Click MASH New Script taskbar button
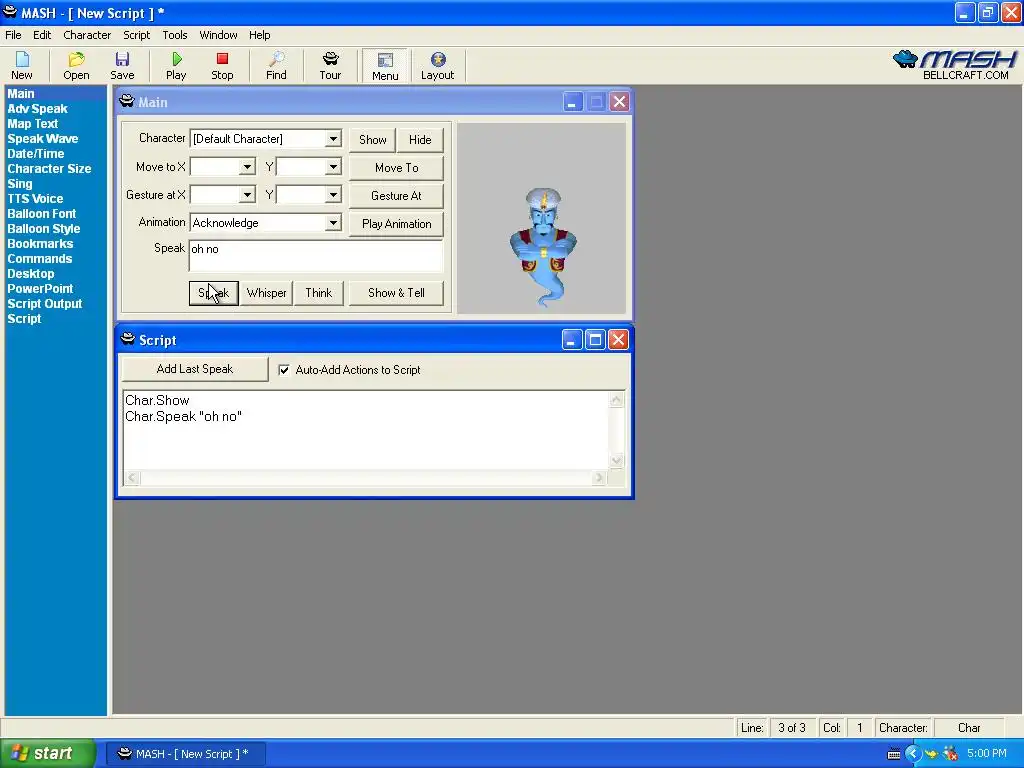Viewport: 1024px width, 768px height. click(185, 754)
